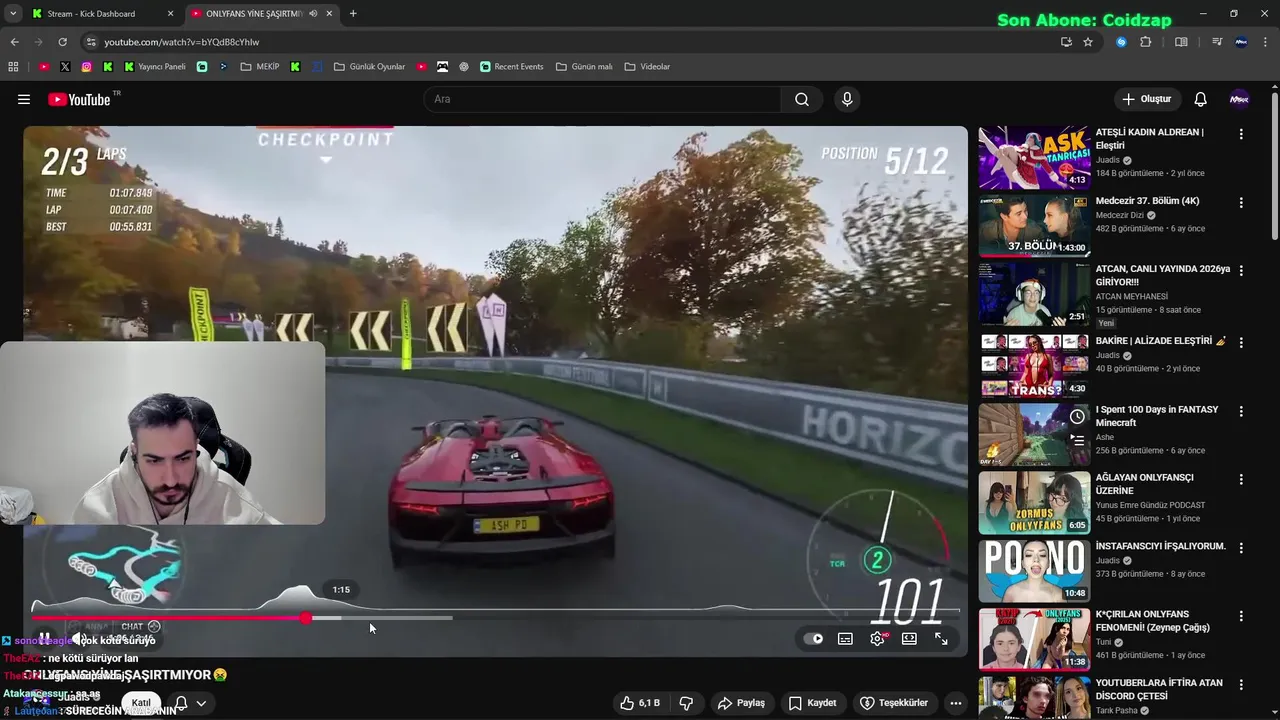Open the player settings gear
This screenshot has width=1280, height=720.
[877, 639]
